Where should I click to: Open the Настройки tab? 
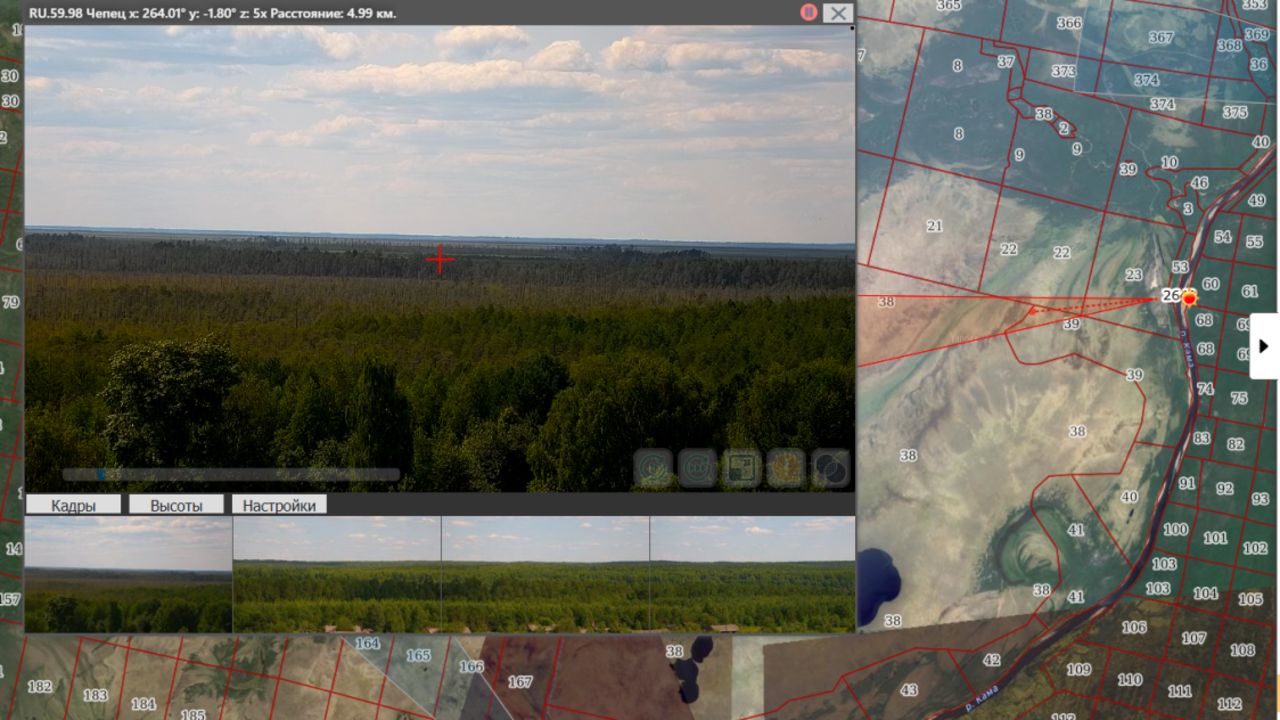(279, 505)
